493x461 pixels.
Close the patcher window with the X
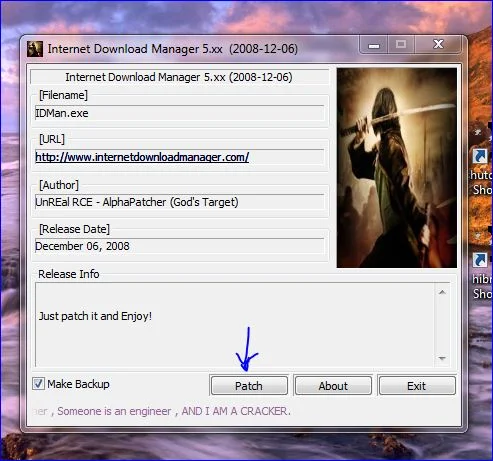point(438,44)
